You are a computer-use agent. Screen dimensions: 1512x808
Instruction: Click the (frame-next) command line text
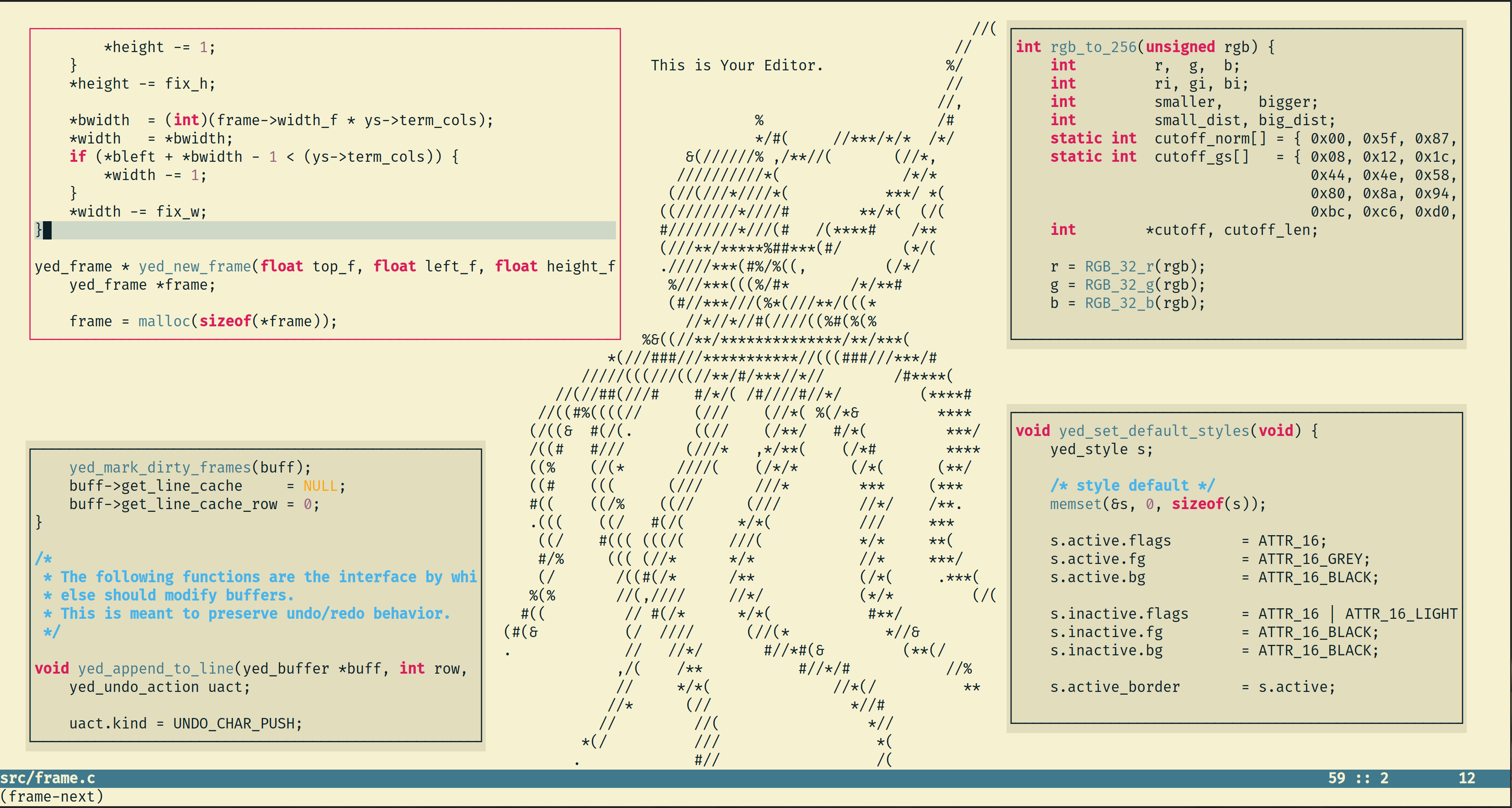[52, 796]
